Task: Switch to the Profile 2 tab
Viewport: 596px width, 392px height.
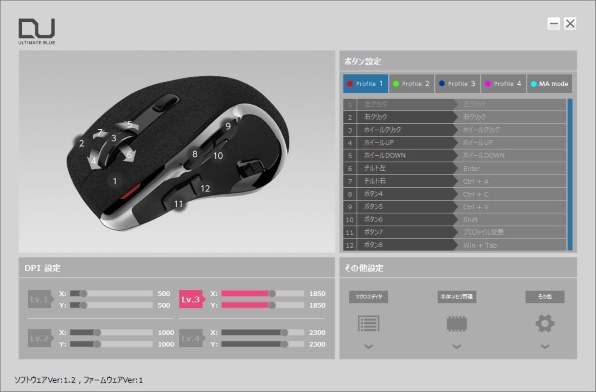Action: coord(412,84)
